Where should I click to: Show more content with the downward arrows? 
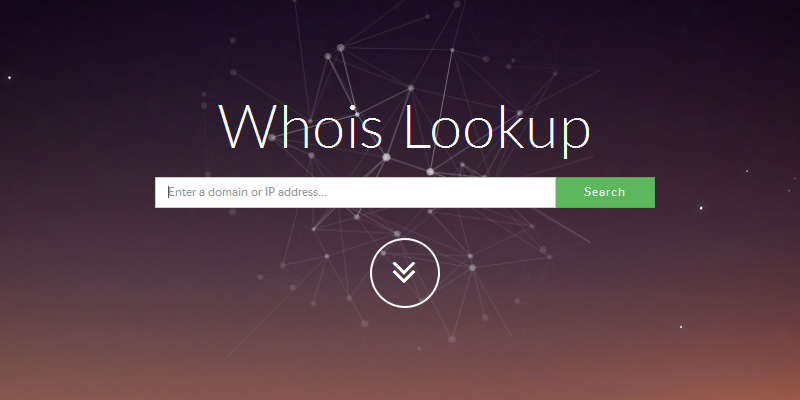click(404, 273)
